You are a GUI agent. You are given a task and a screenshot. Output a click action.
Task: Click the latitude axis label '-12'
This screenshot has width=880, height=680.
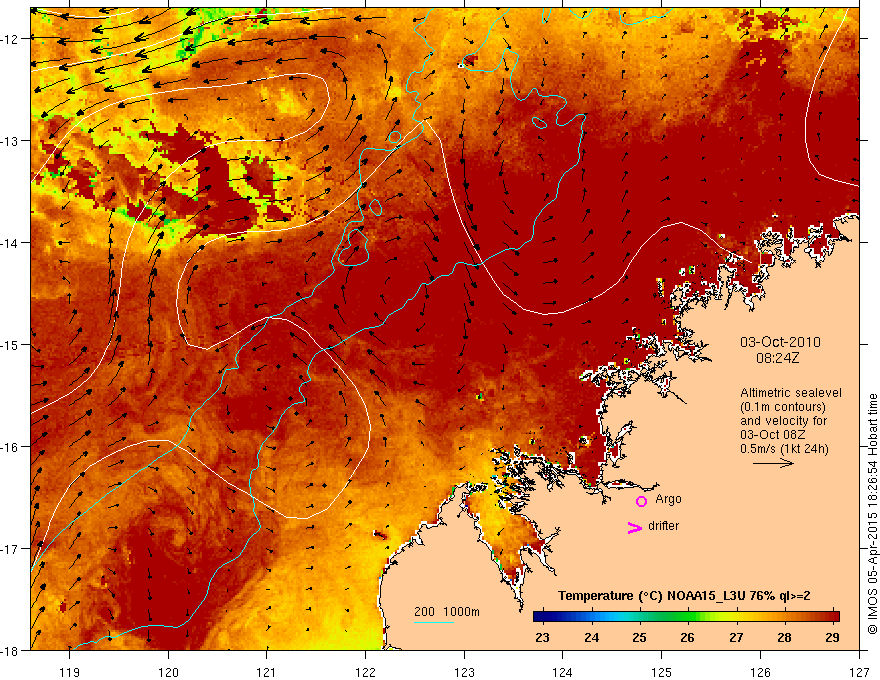pos(11,39)
